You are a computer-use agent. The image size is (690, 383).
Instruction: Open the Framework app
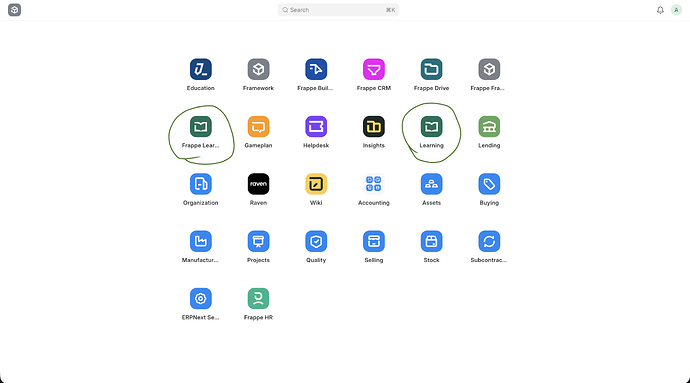click(x=258, y=70)
